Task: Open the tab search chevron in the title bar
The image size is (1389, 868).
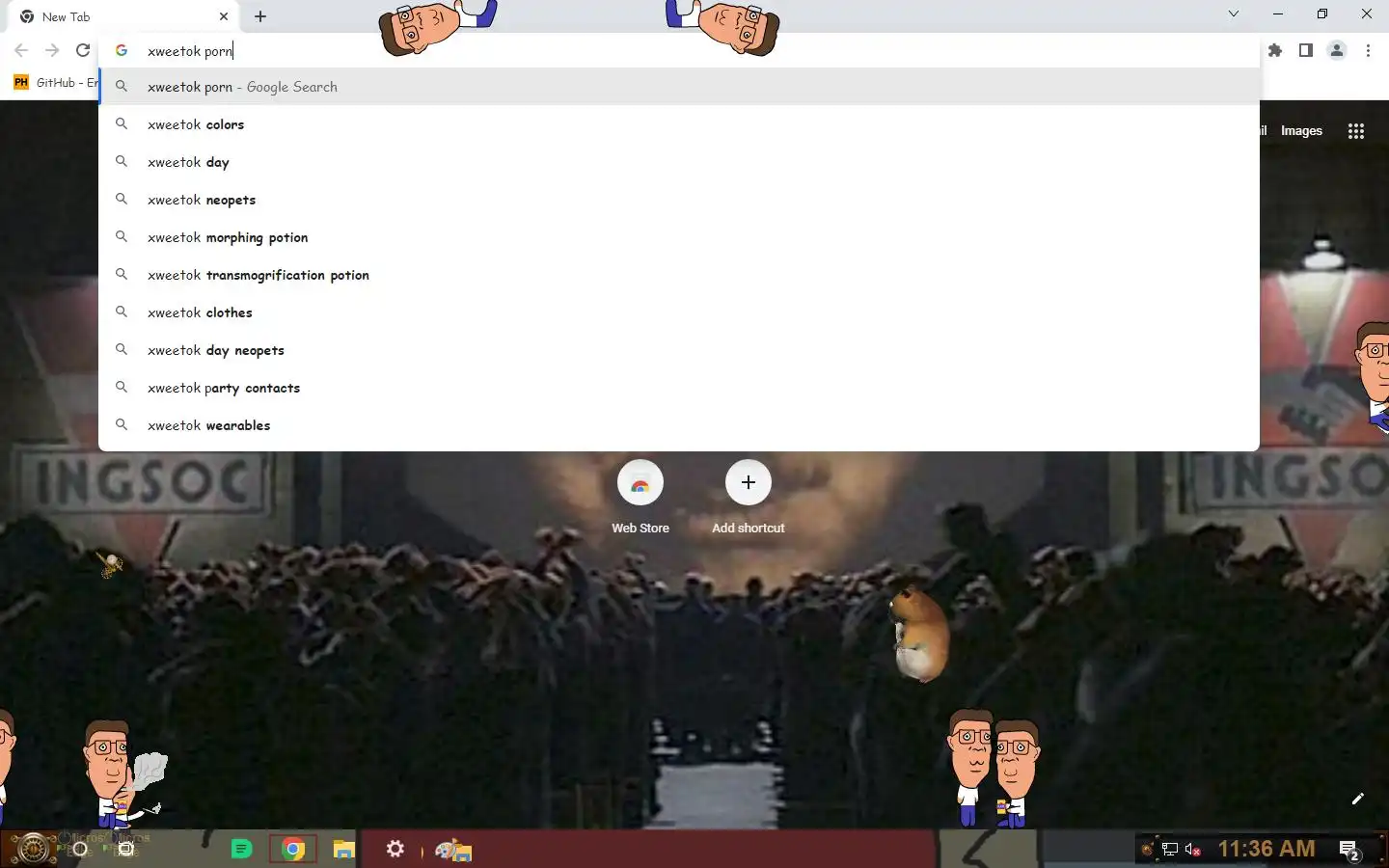Action: (1234, 14)
